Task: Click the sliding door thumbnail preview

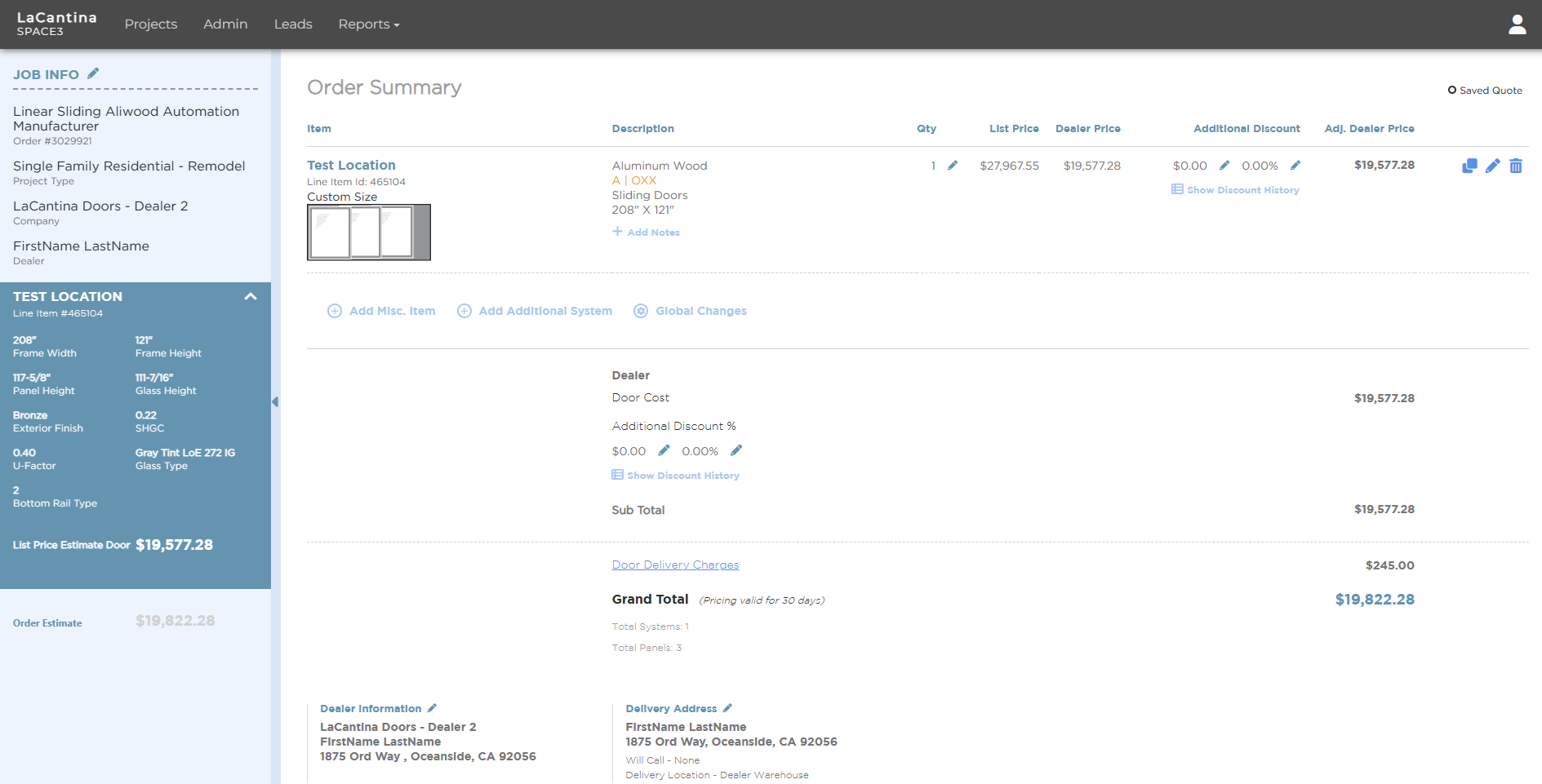Action: pos(369,233)
